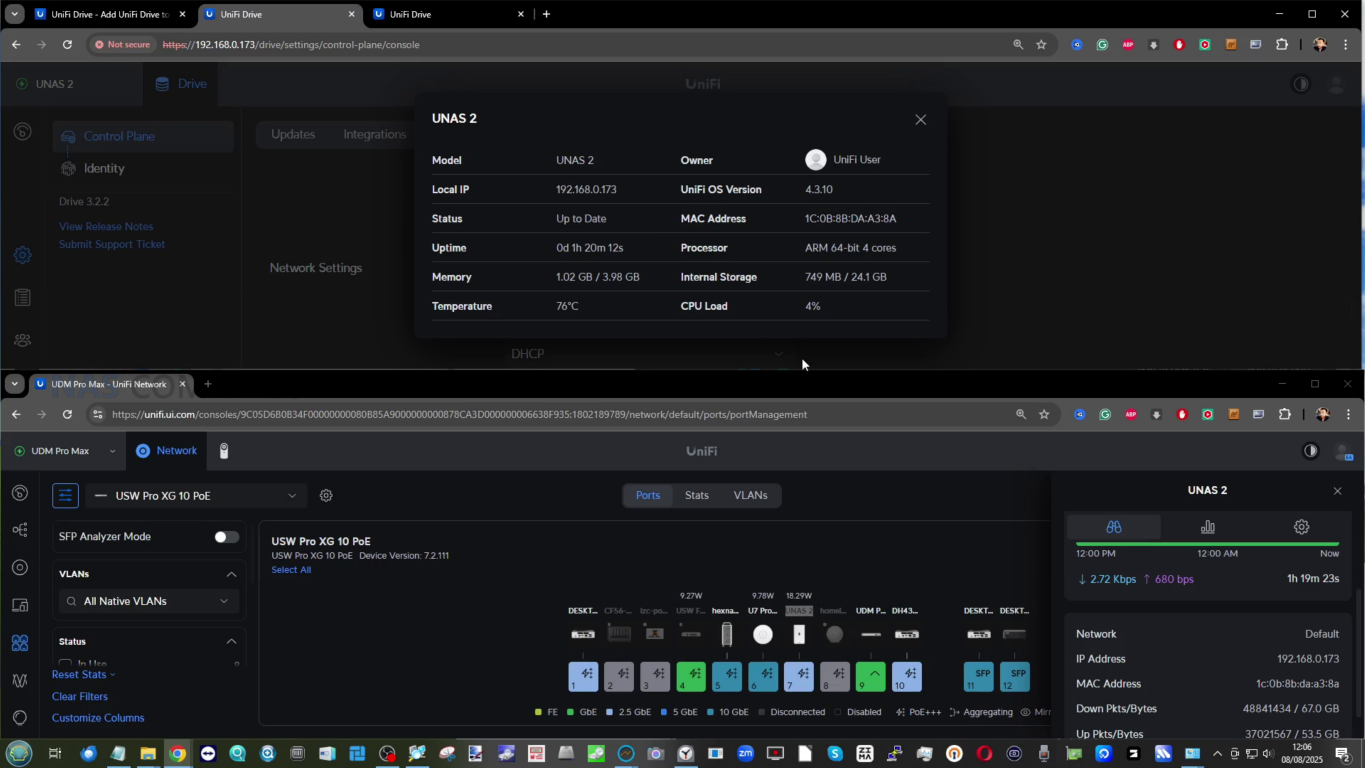
Task: Switch to the VLANs tab
Action: click(x=750, y=495)
